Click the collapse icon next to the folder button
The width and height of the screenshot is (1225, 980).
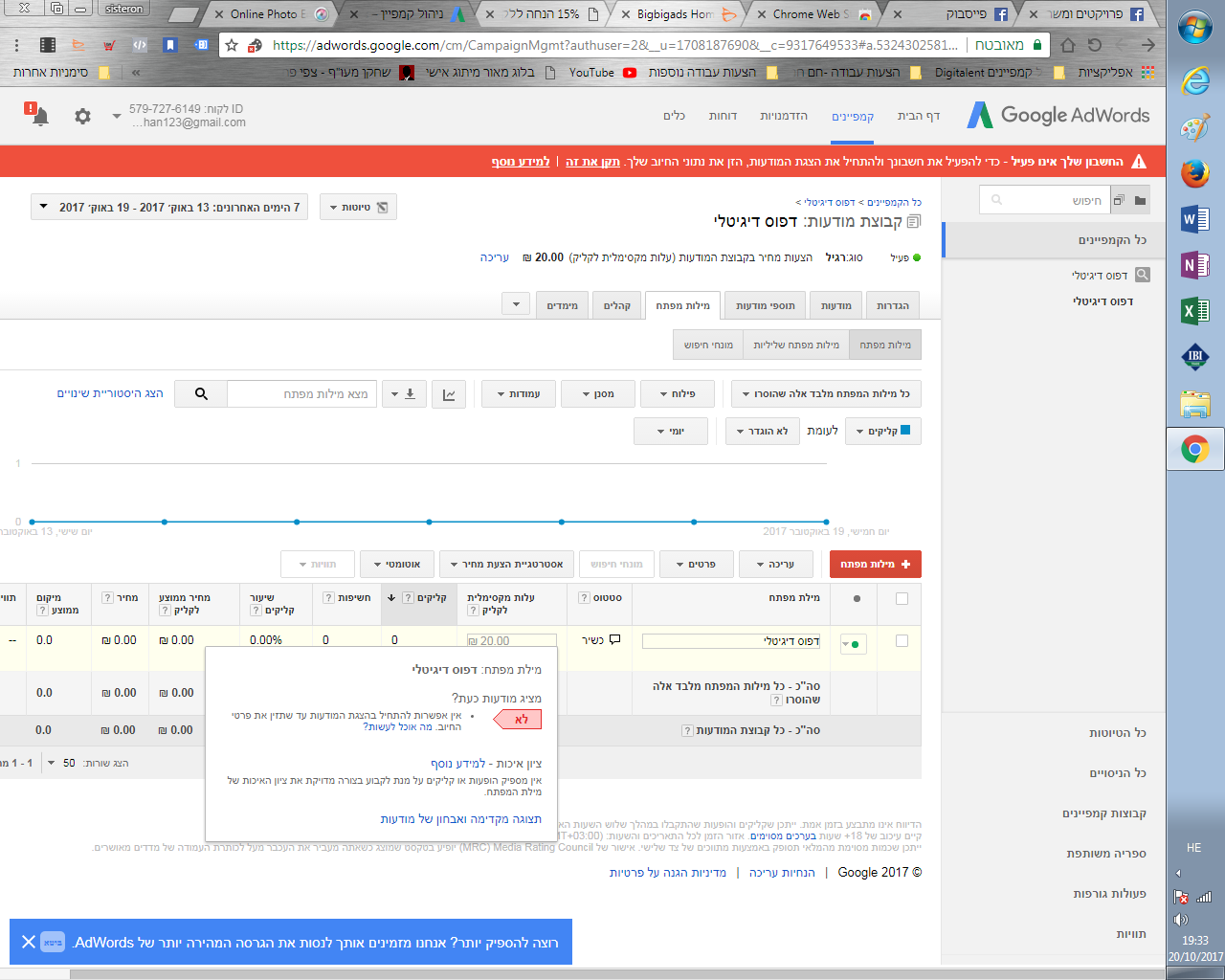click(x=1118, y=200)
